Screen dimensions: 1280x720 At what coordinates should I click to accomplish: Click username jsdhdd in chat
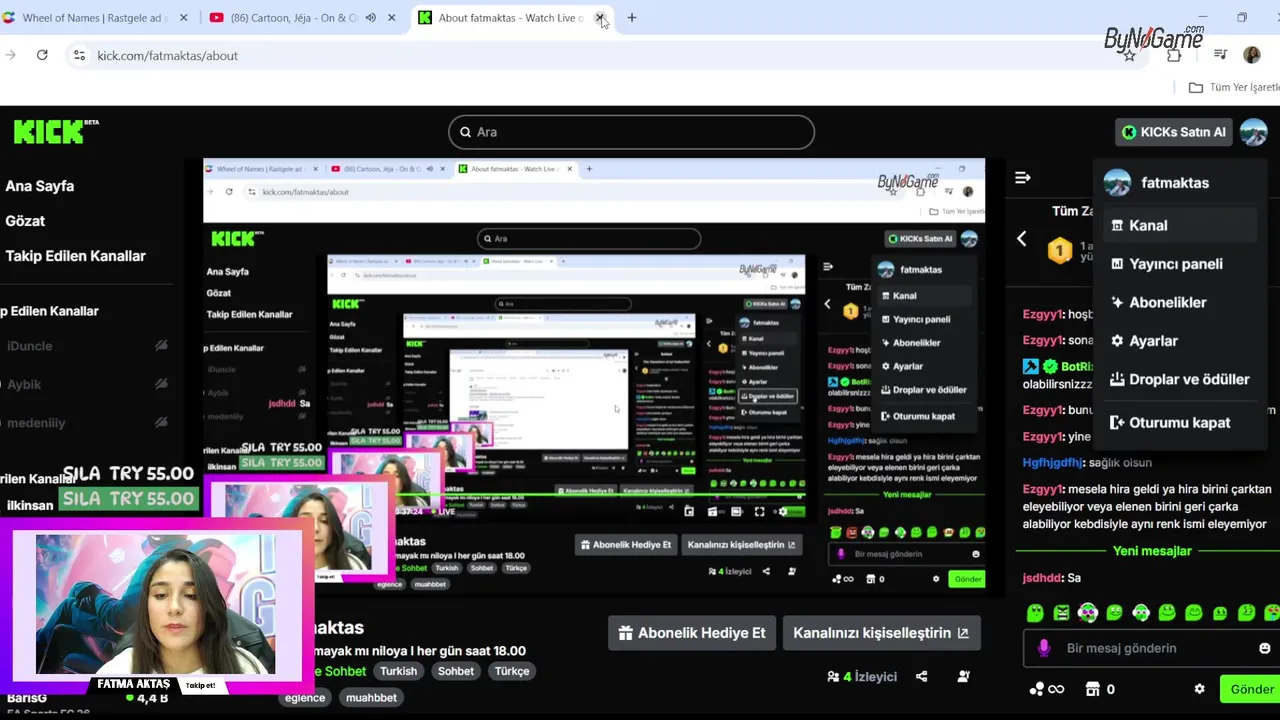[x=1042, y=578]
